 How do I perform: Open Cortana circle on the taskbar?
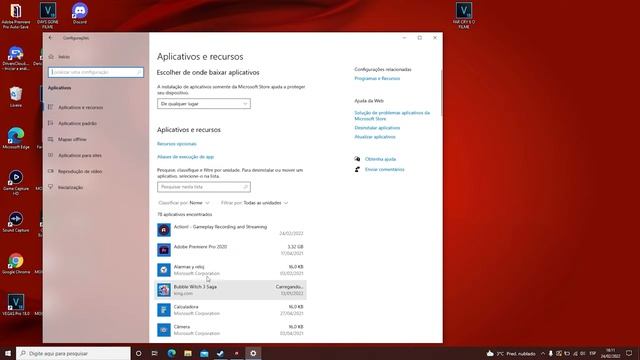tap(138, 353)
